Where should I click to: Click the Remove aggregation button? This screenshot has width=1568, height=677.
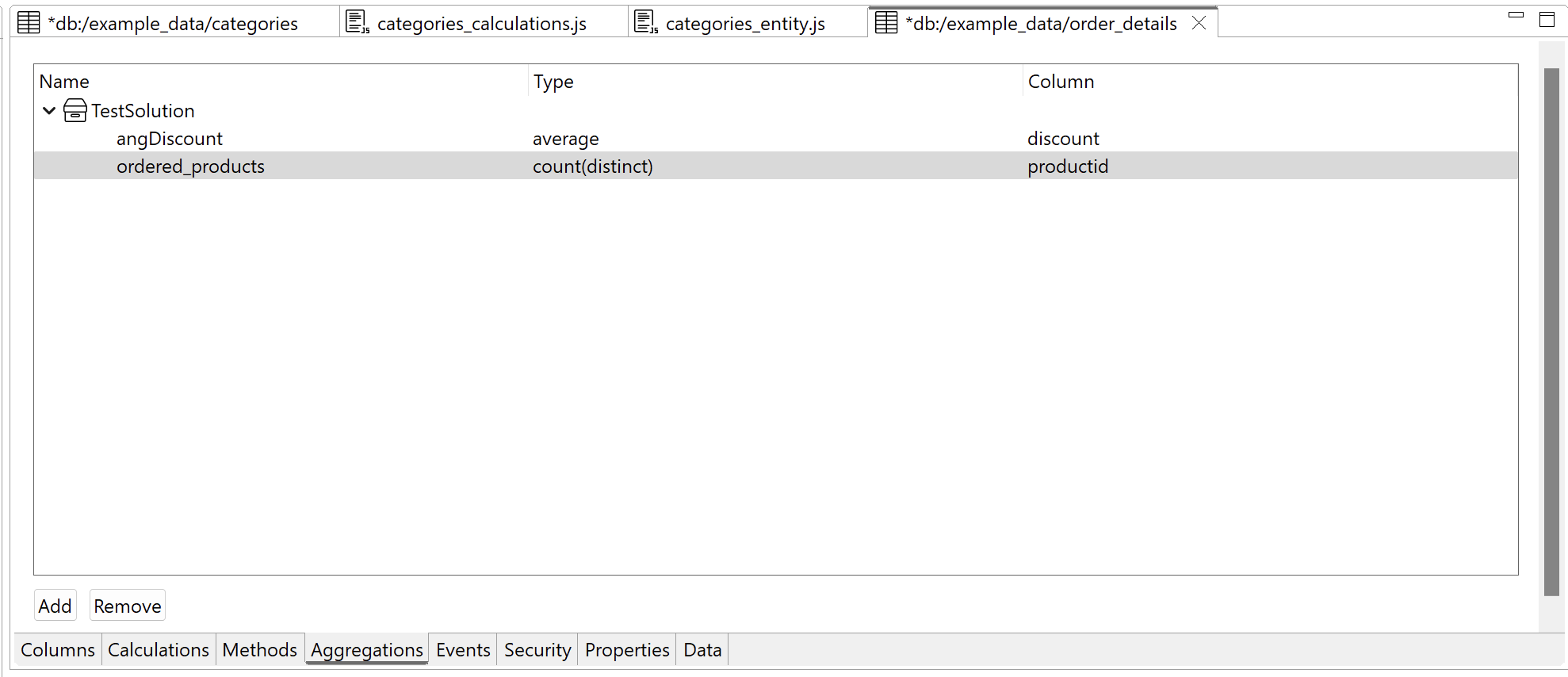click(x=128, y=606)
